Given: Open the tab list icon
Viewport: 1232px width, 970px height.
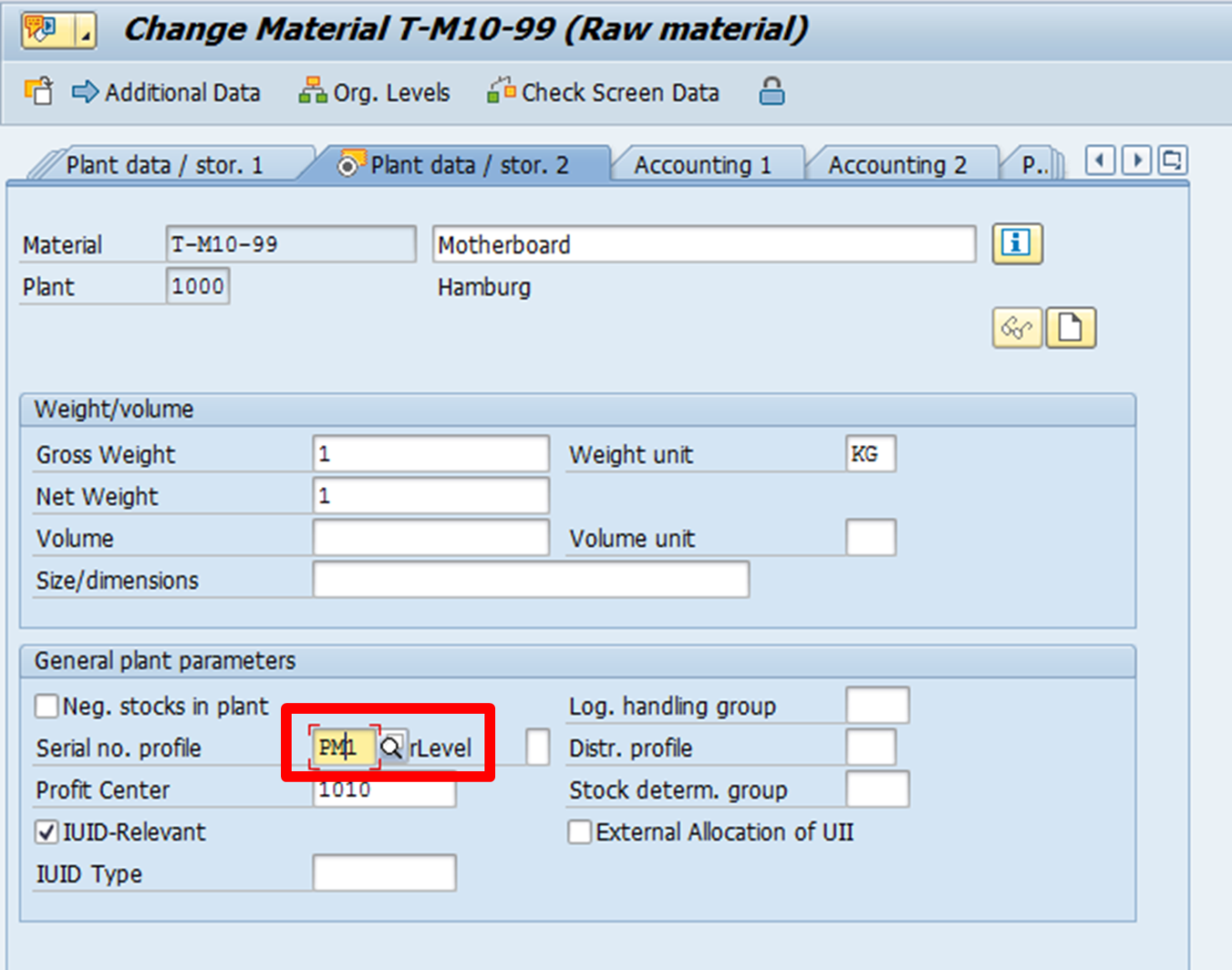Looking at the screenshot, I should pos(1172,161).
